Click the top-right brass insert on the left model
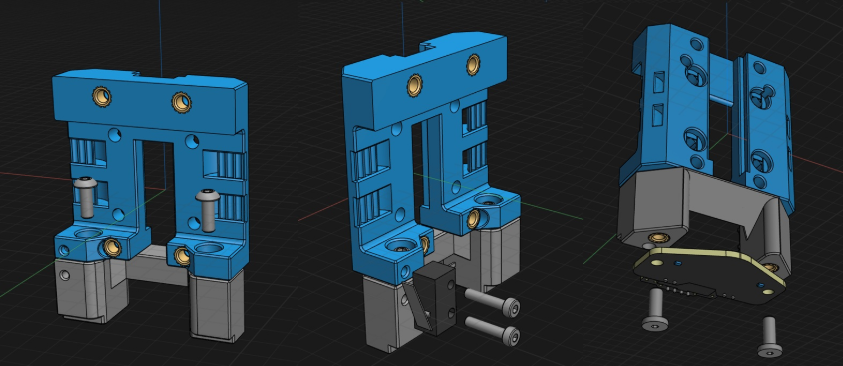The width and height of the screenshot is (843, 366). 182,102
